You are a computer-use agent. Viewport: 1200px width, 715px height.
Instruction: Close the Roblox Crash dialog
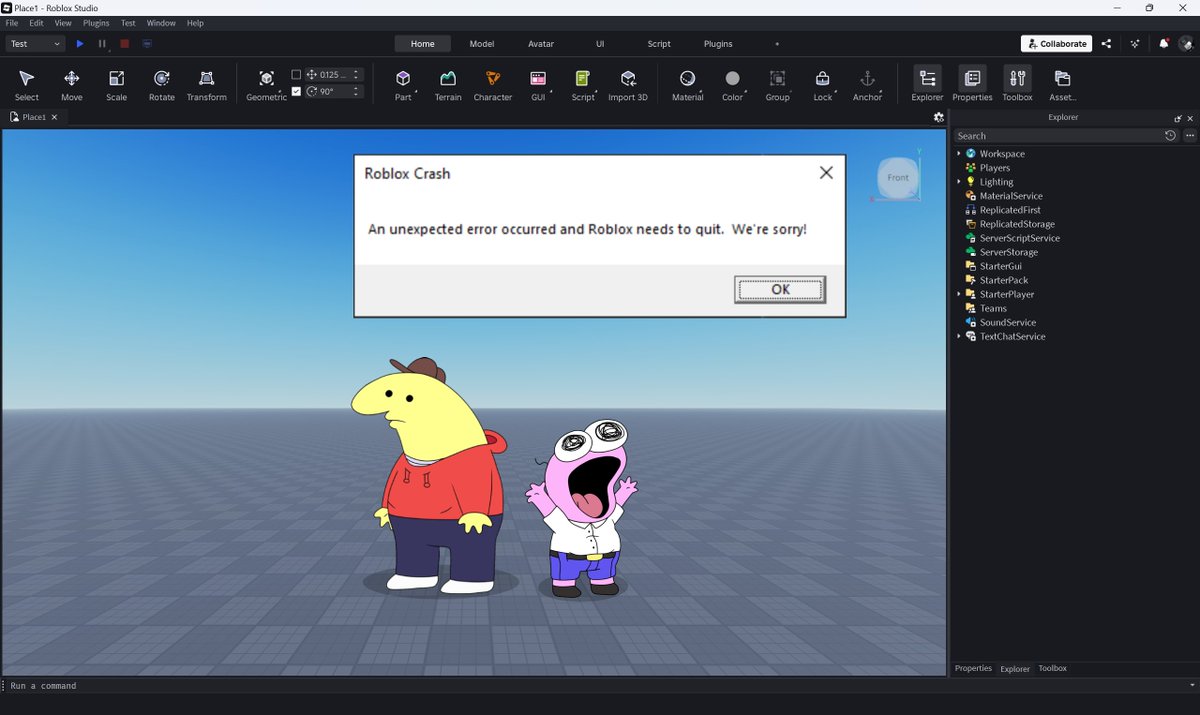pos(826,173)
